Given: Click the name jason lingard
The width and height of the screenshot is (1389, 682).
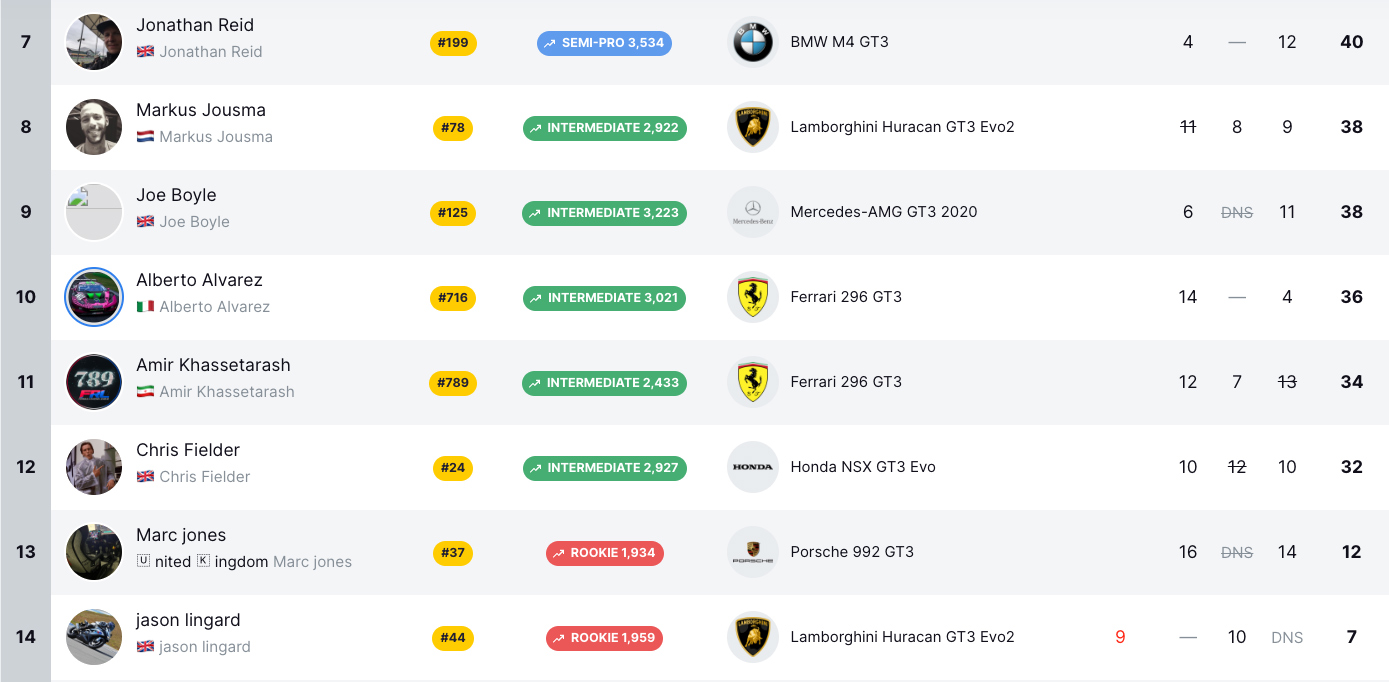Looking at the screenshot, I should [x=187, y=620].
